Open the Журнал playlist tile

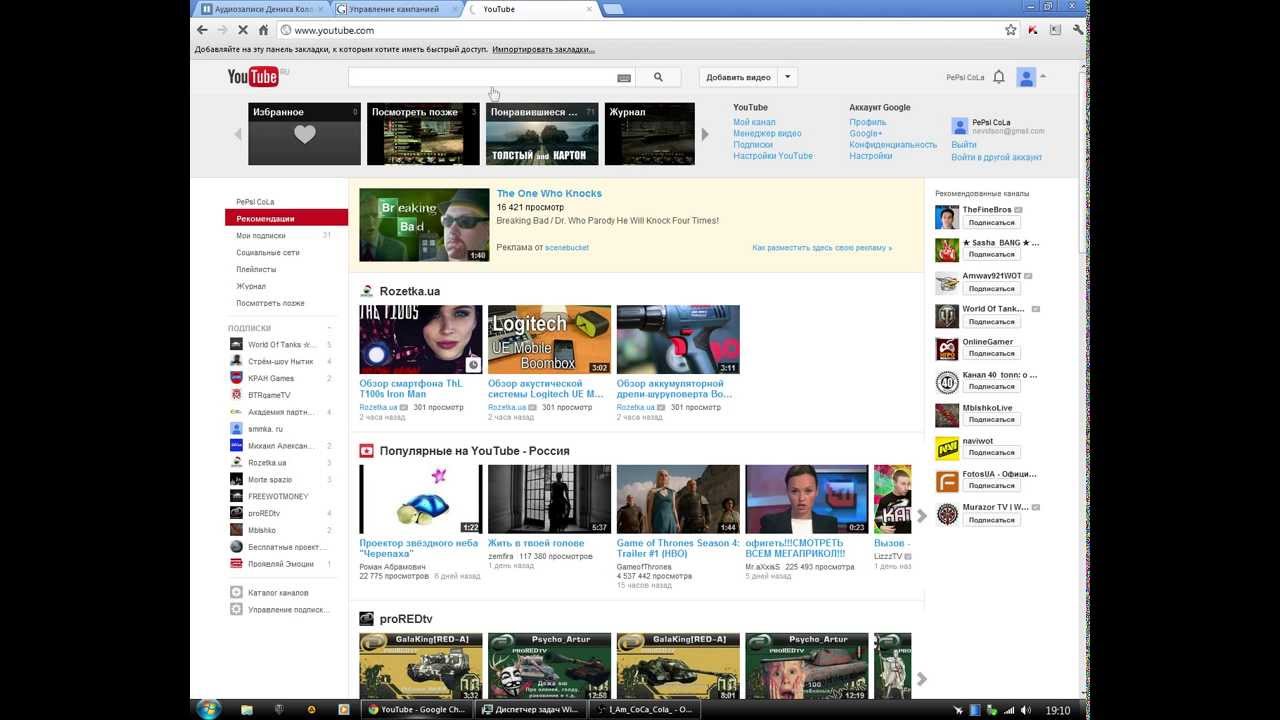650,134
